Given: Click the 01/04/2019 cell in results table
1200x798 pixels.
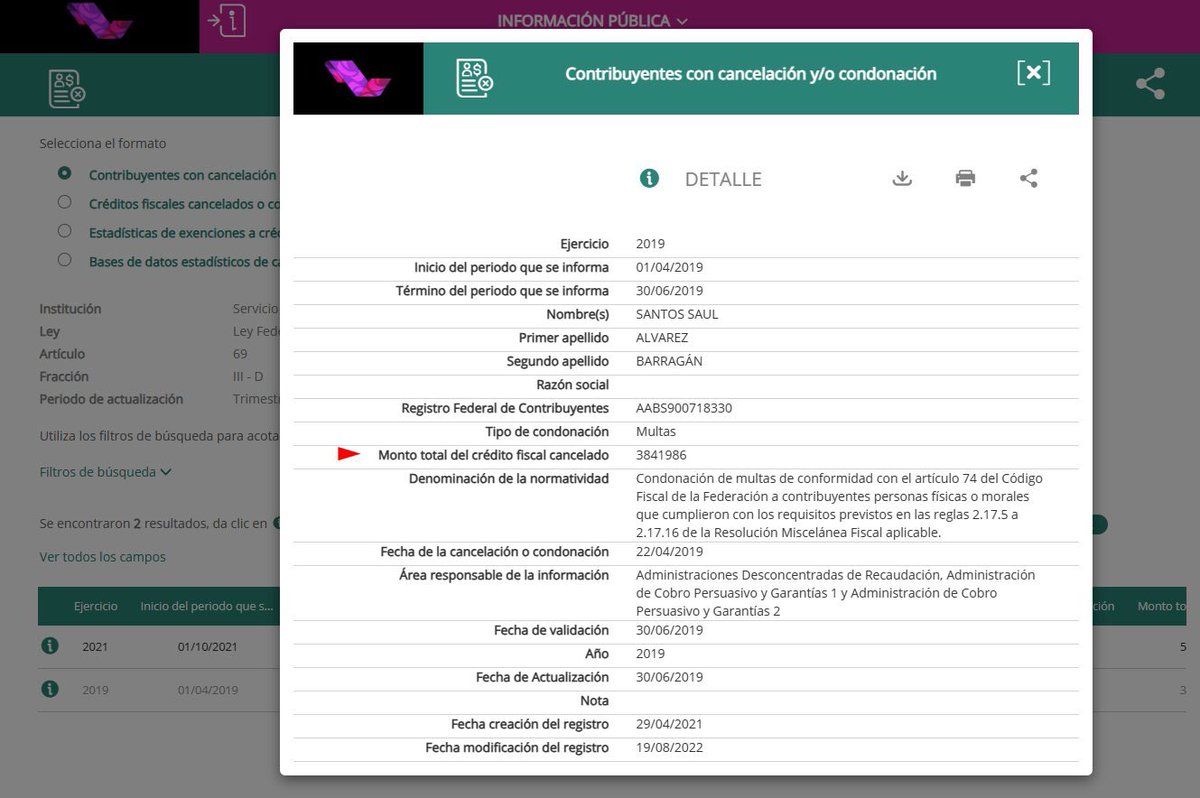Looking at the screenshot, I should tap(208, 690).
